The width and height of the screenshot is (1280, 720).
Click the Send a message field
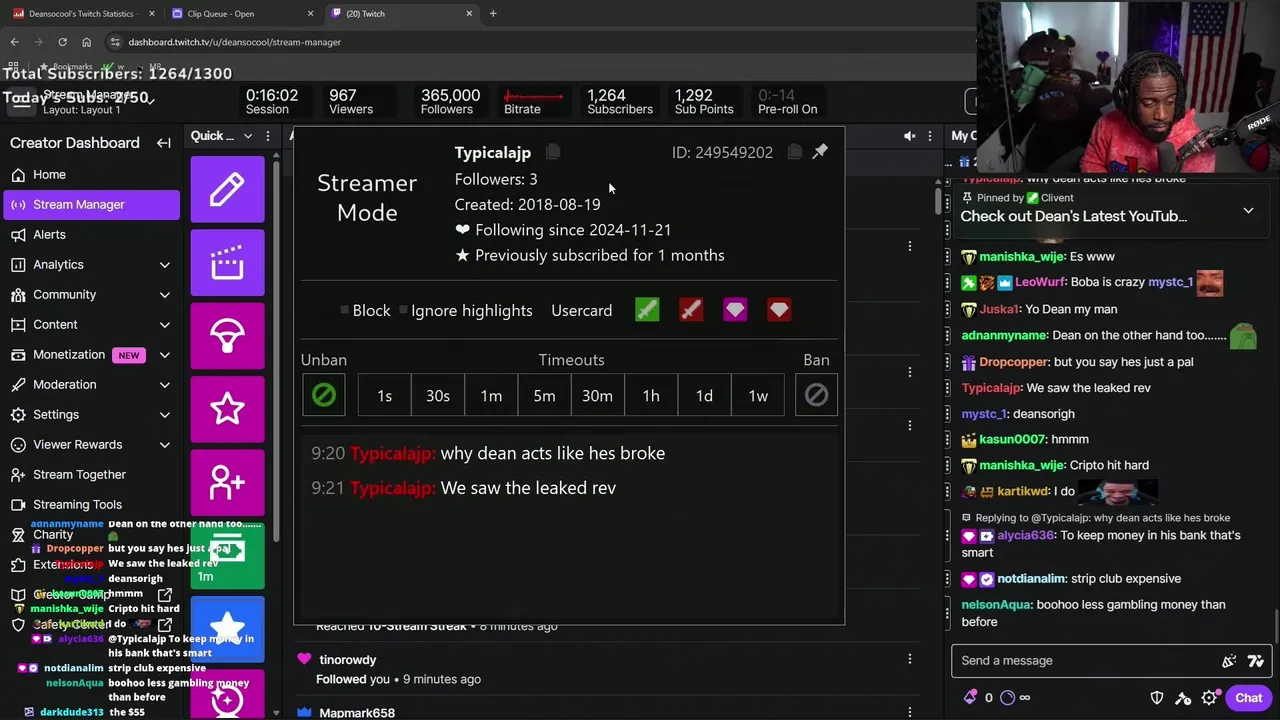click(1085, 660)
